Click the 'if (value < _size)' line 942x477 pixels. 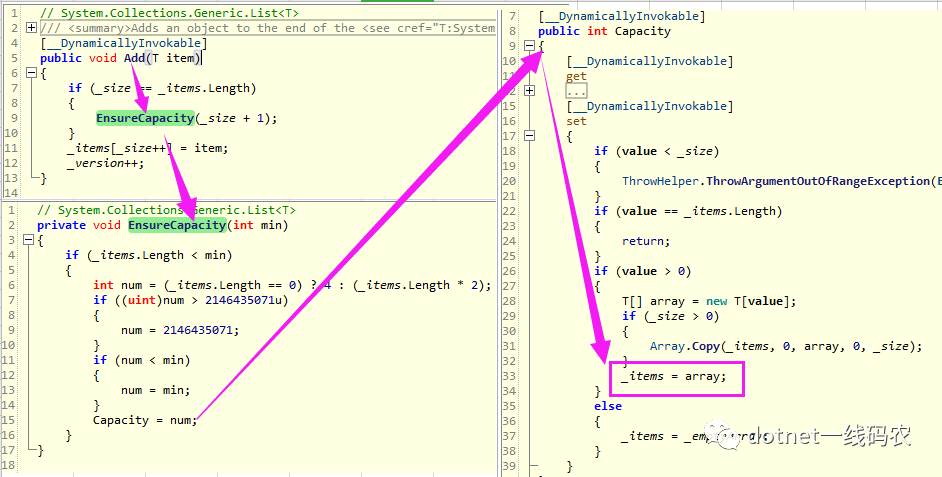[657, 151]
